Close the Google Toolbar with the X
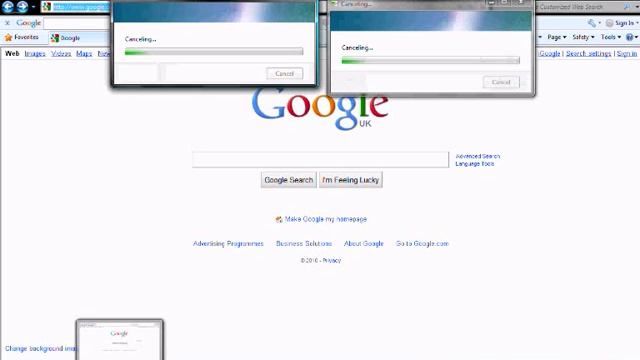The height and width of the screenshot is (360, 640). 7,23
